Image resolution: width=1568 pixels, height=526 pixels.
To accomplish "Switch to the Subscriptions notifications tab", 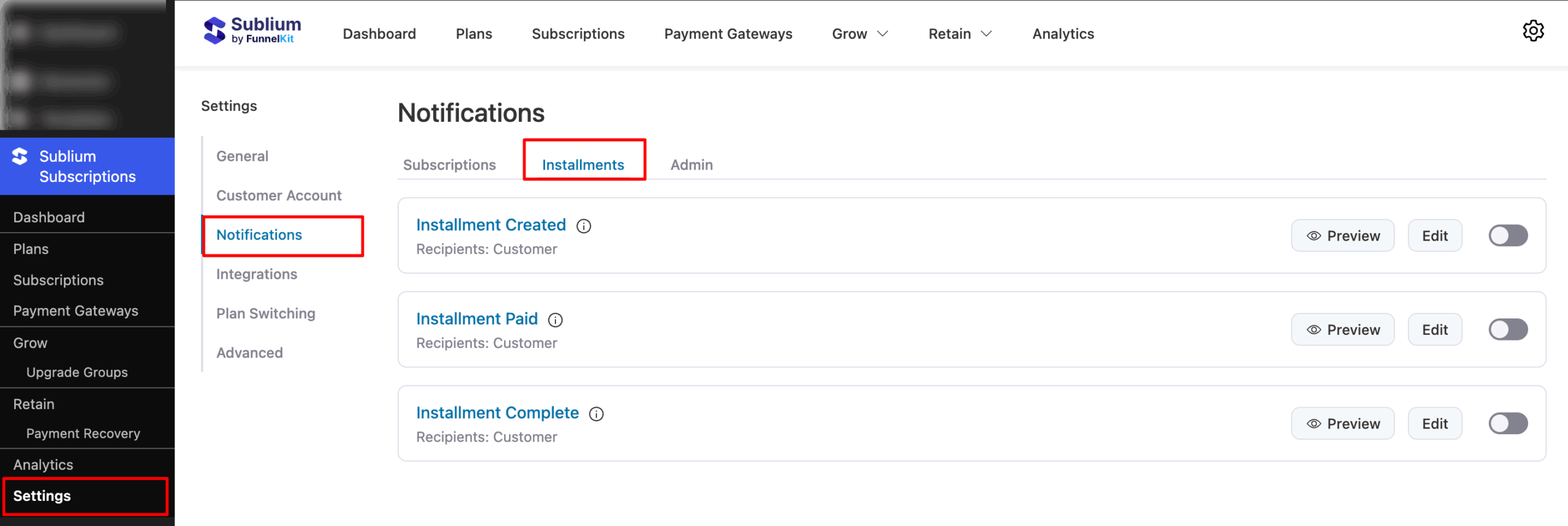I will (x=450, y=165).
